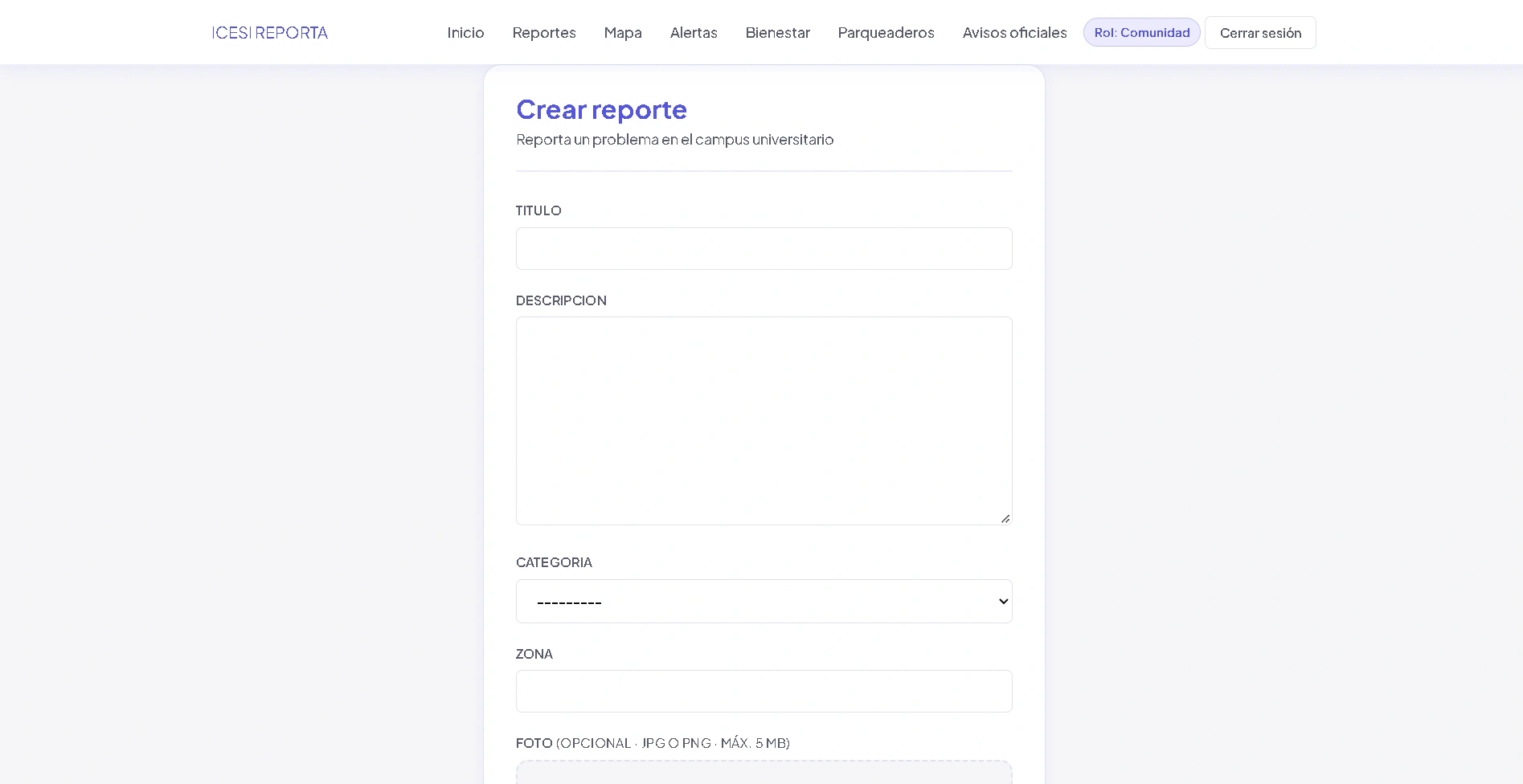The height and width of the screenshot is (784, 1523).
Task: Focus the Zona input field
Action: click(764, 691)
